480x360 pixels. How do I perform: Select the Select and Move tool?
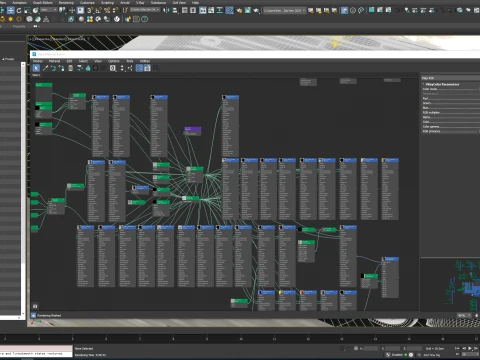11,10
